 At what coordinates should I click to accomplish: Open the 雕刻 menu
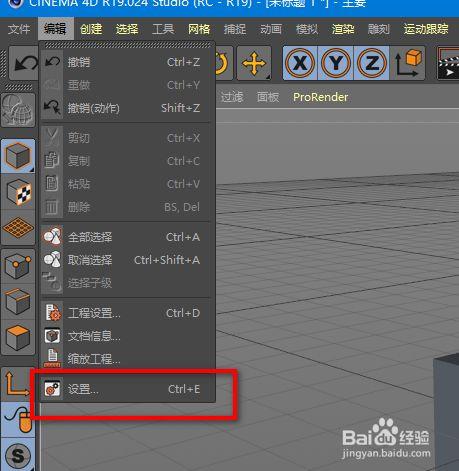379,29
